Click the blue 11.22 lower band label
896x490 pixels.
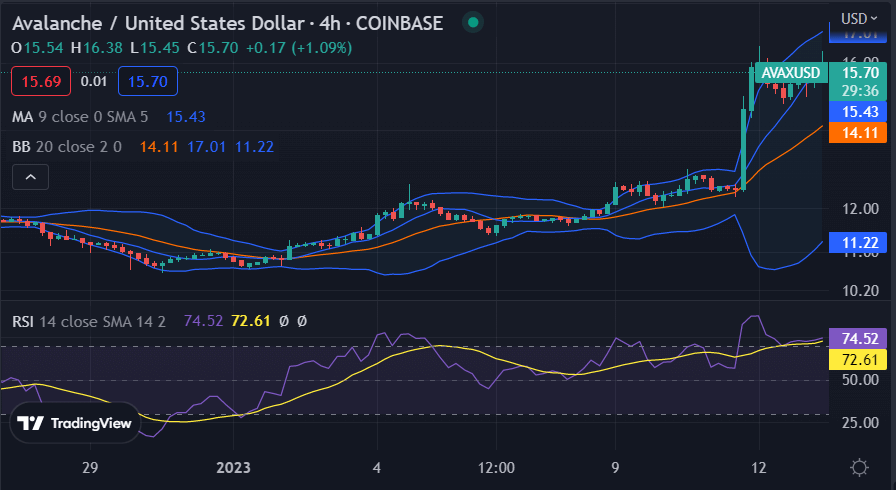click(x=860, y=243)
